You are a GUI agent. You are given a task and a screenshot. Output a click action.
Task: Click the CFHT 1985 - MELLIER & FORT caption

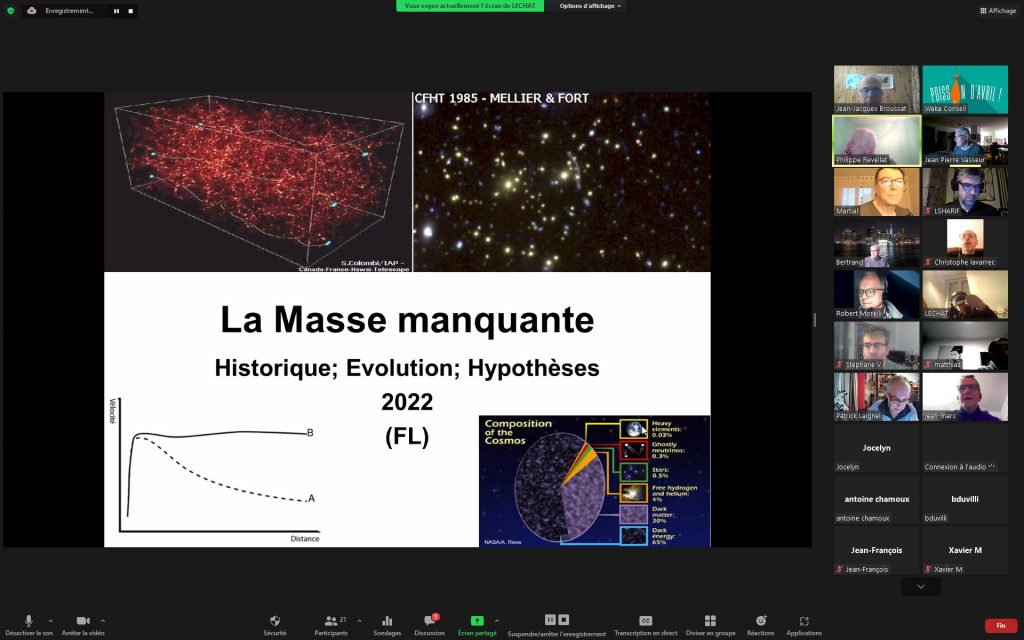click(x=502, y=99)
